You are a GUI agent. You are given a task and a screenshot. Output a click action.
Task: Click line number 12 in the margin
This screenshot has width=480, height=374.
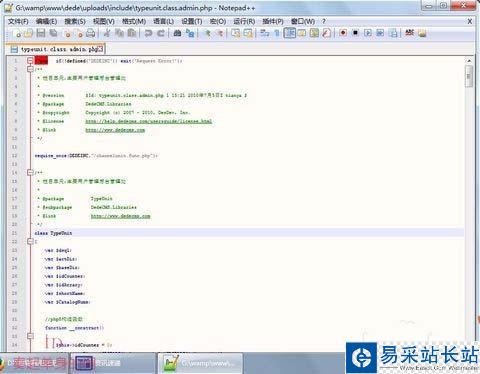pos(14,156)
